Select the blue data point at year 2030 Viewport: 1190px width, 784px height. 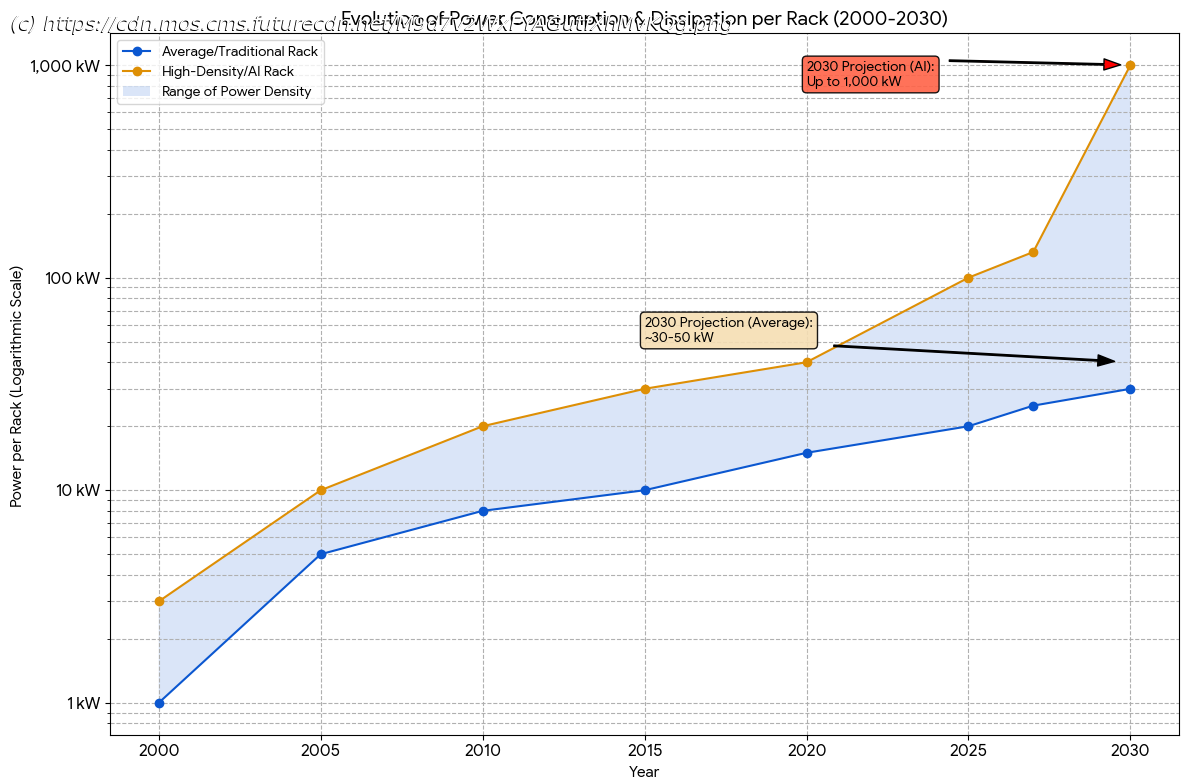1130,389
